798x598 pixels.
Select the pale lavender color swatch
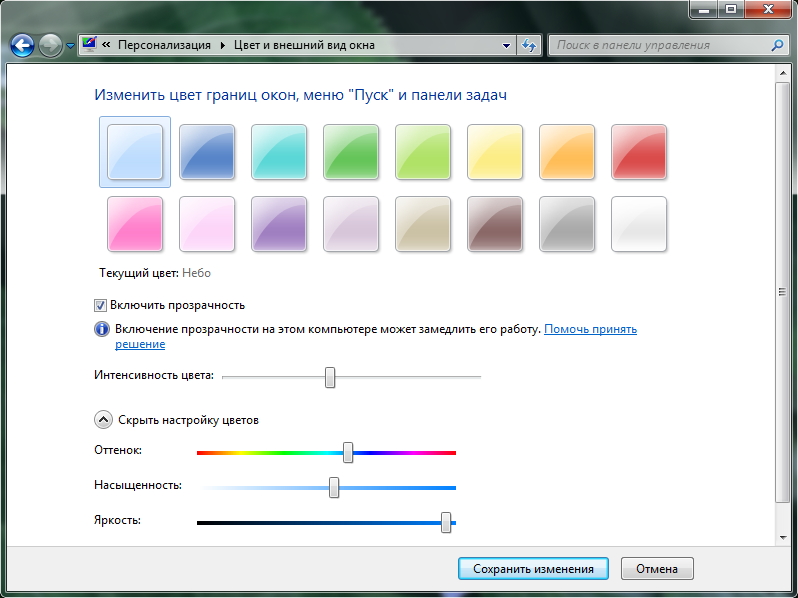tap(351, 224)
